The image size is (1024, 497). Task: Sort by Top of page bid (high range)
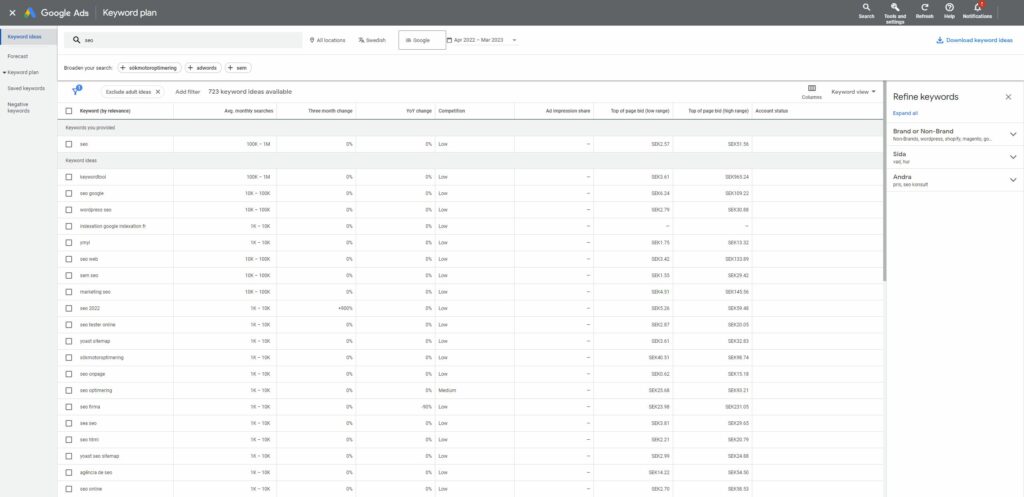tap(718, 111)
